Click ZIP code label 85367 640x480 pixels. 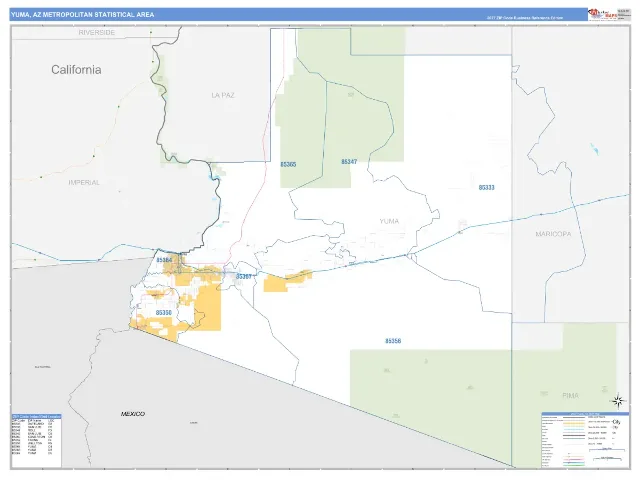pyautogui.click(x=244, y=277)
